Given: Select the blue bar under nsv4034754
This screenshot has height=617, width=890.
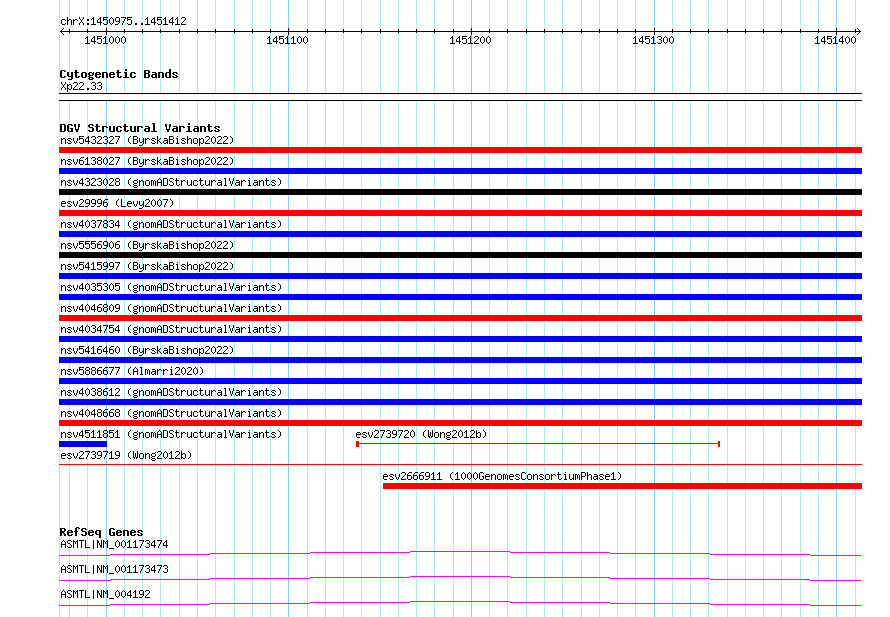Looking at the screenshot, I should click(x=460, y=339).
